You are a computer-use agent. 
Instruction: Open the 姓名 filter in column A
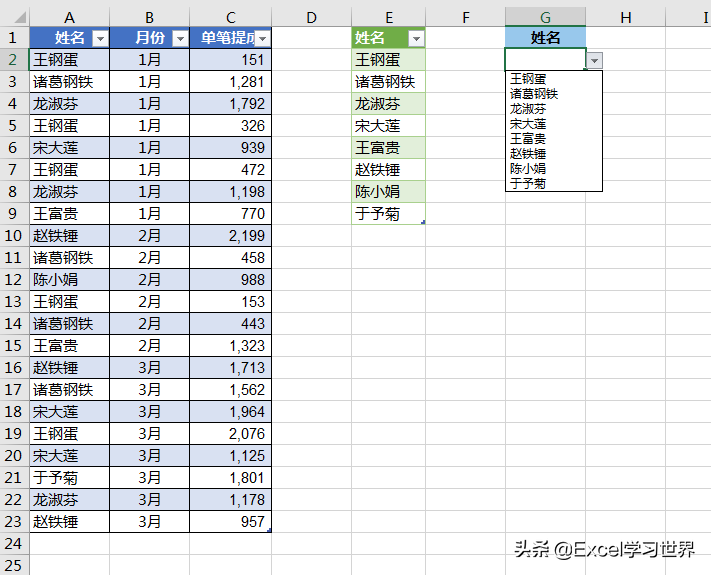tap(100, 38)
